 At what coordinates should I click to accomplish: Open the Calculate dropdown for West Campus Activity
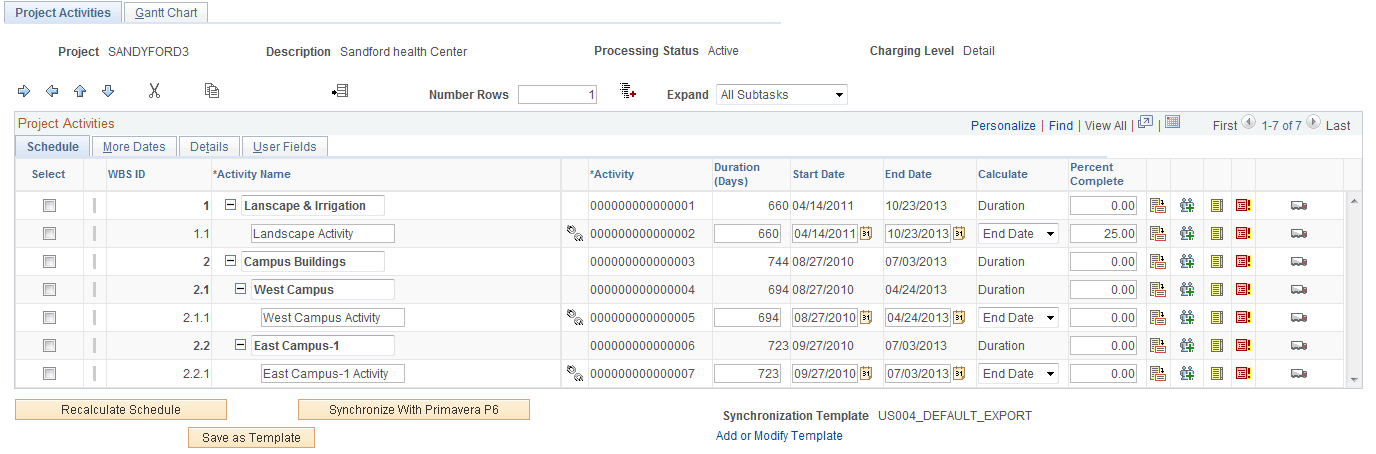click(1018, 317)
